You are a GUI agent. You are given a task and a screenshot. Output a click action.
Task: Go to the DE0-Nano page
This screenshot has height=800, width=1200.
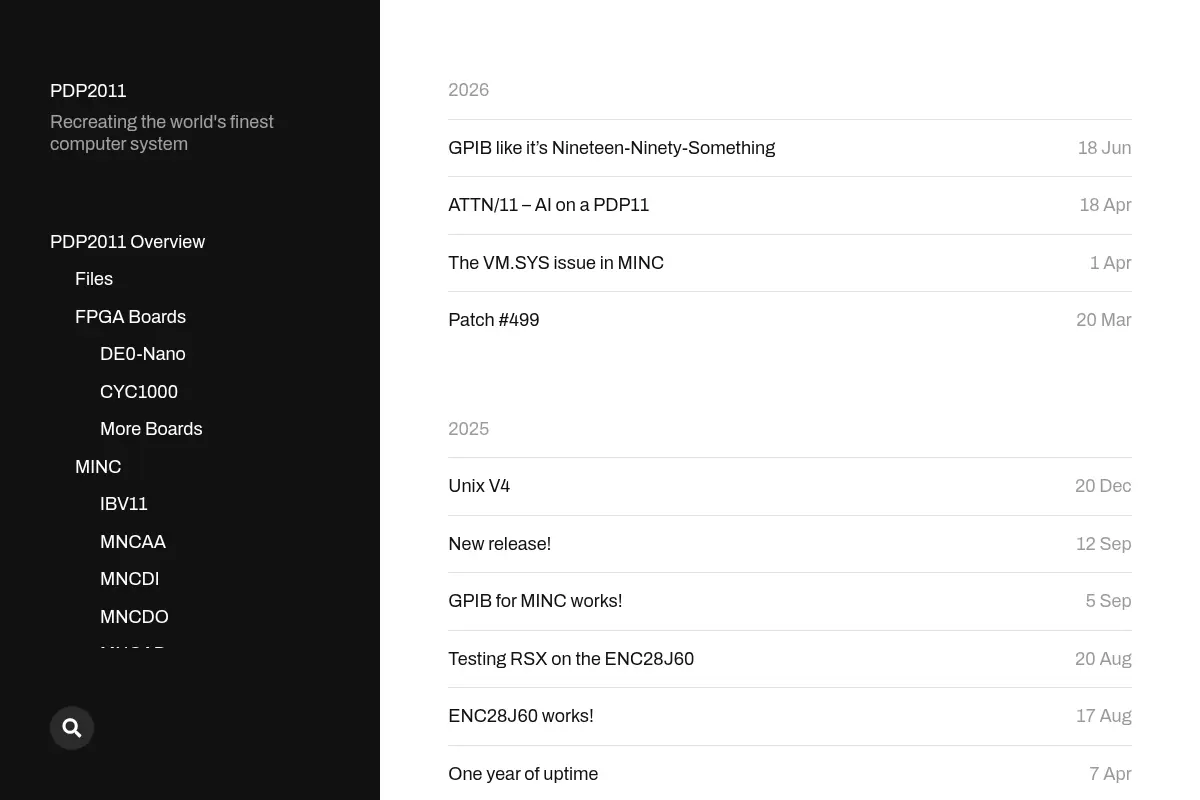[143, 354]
